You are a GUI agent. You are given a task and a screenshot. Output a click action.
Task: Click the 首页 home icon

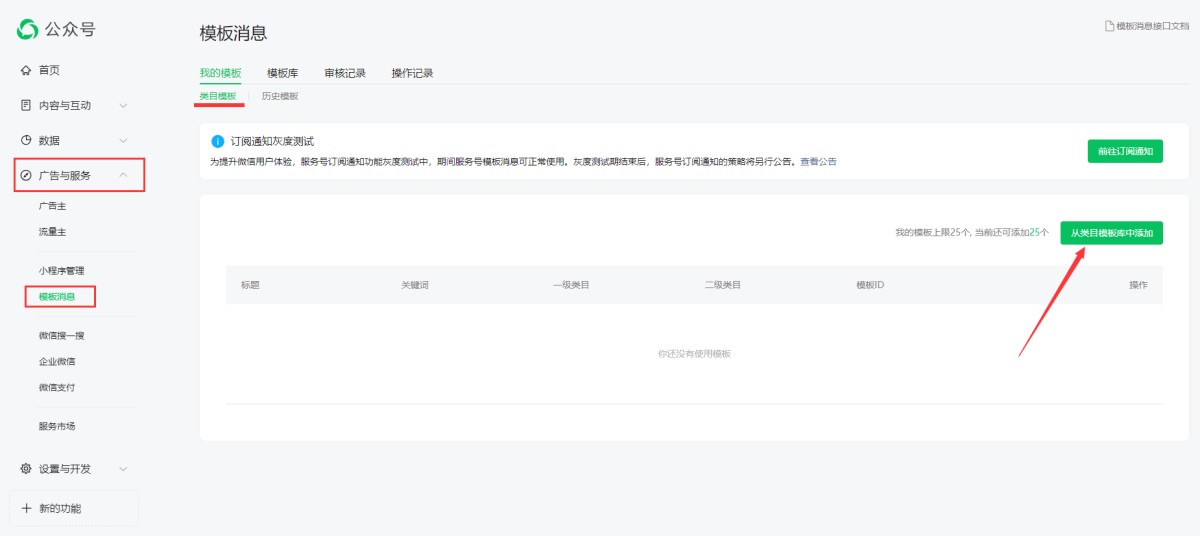(26, 70)
